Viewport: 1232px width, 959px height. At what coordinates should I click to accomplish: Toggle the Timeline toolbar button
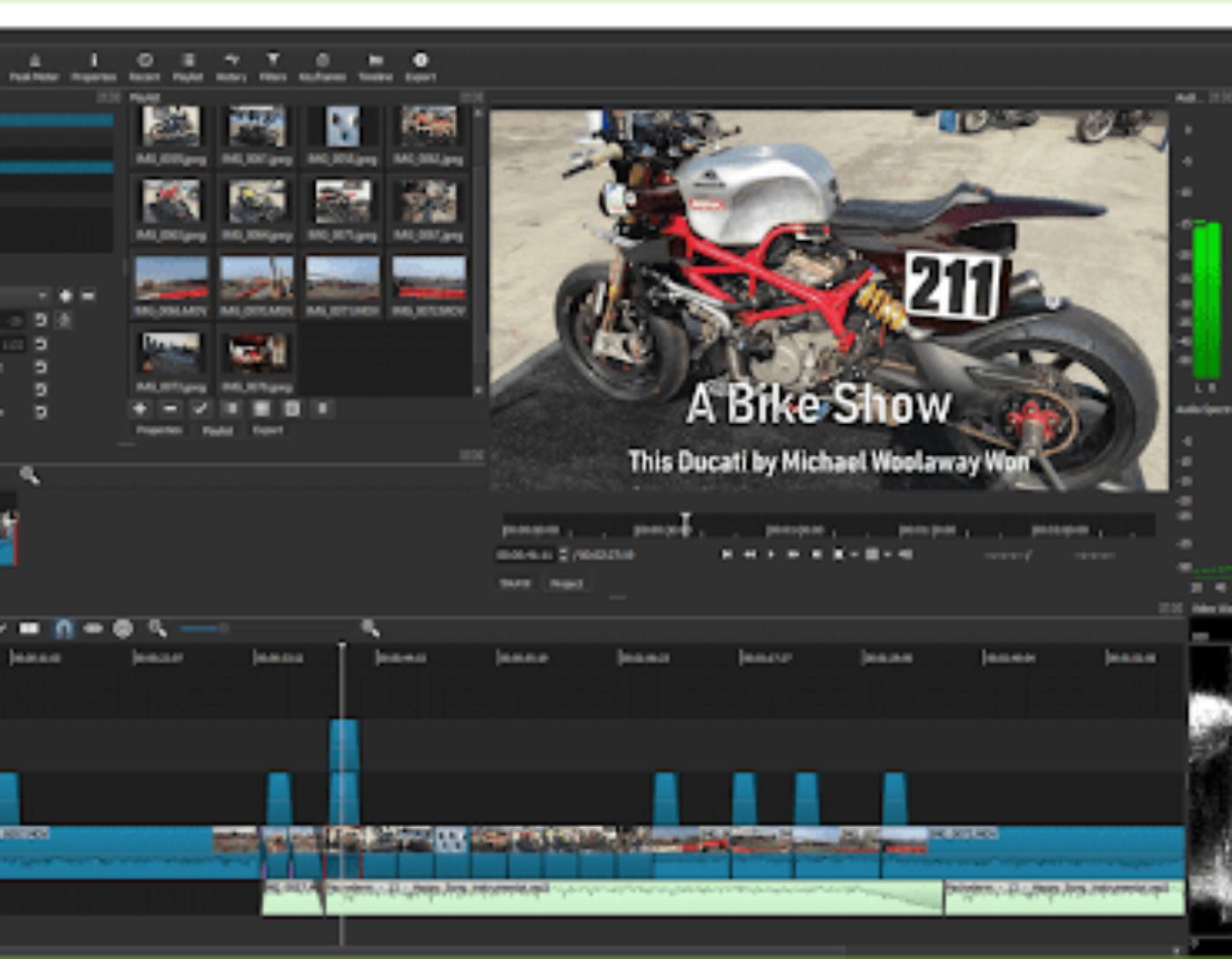(375, 67)
